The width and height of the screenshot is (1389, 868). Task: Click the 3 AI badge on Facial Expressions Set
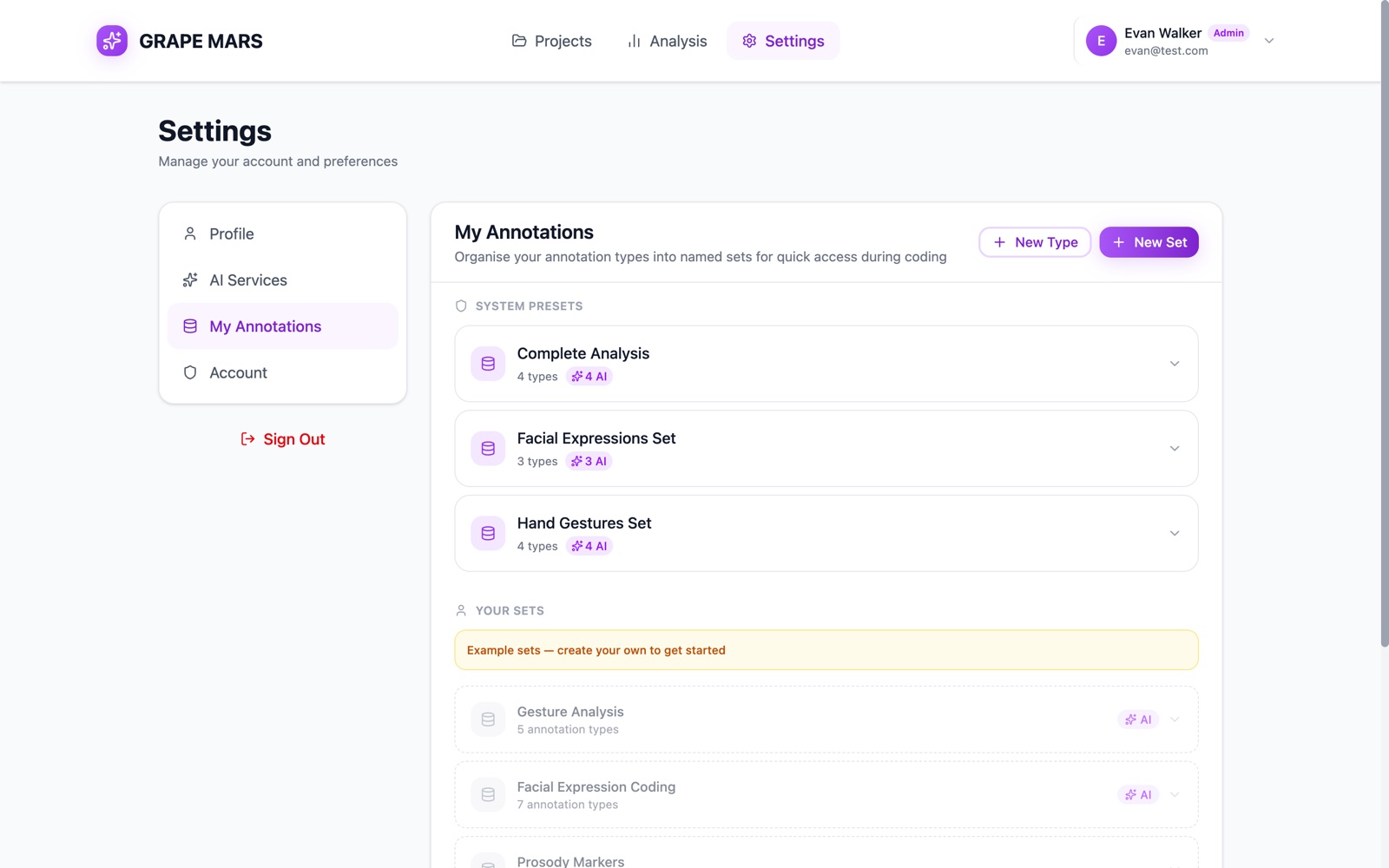tap(589, 462)
